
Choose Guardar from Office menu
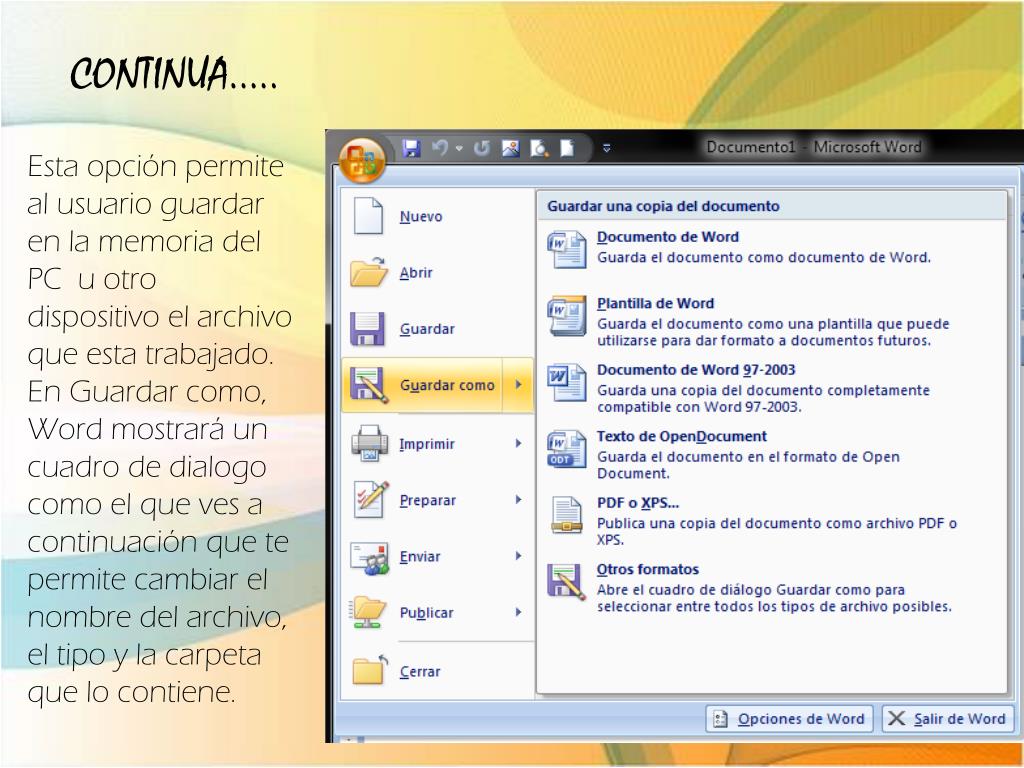coord(437,329)
